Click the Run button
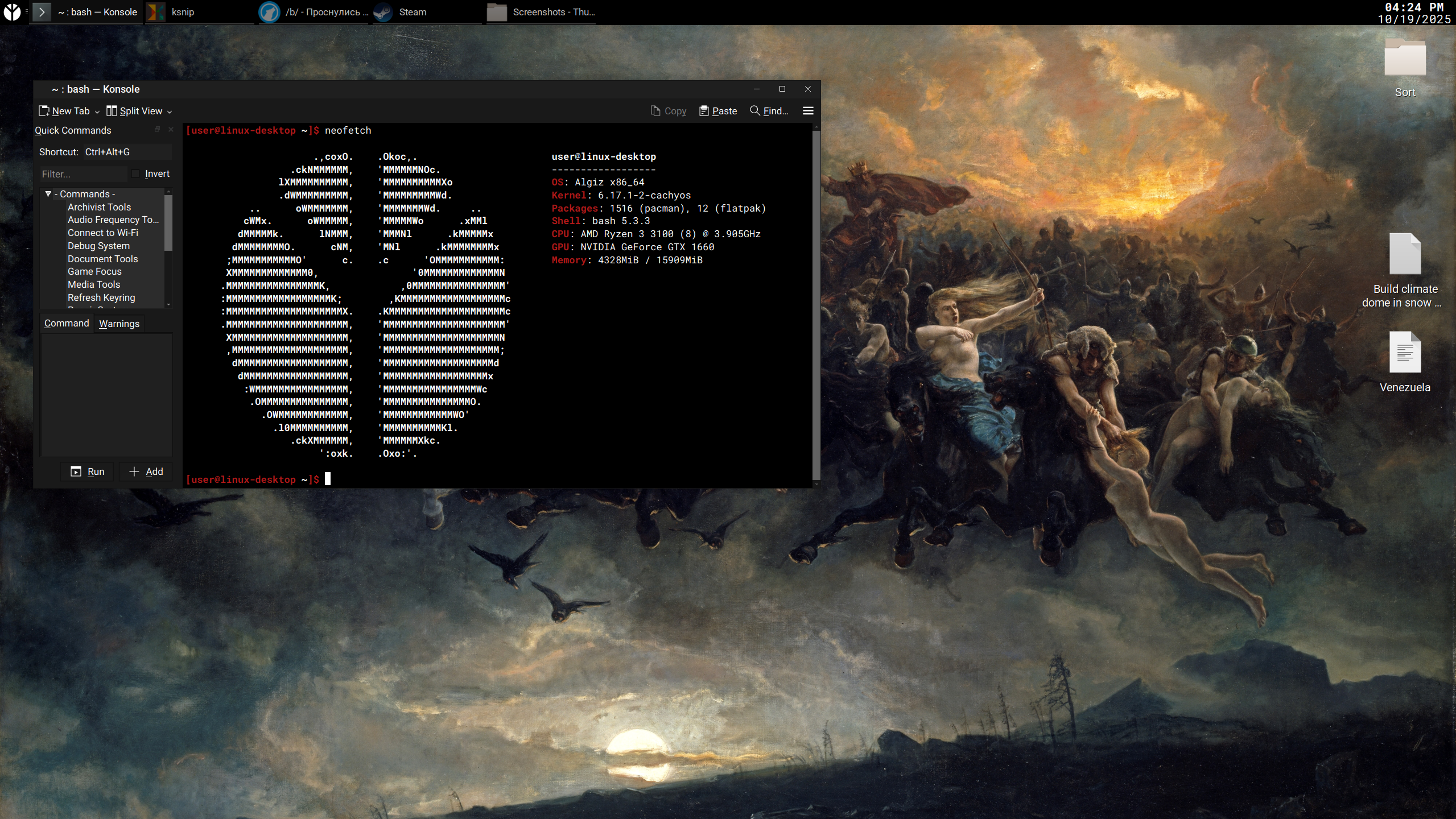The height and width of the screenshot is (819, 1456). [x=87, y=471]
